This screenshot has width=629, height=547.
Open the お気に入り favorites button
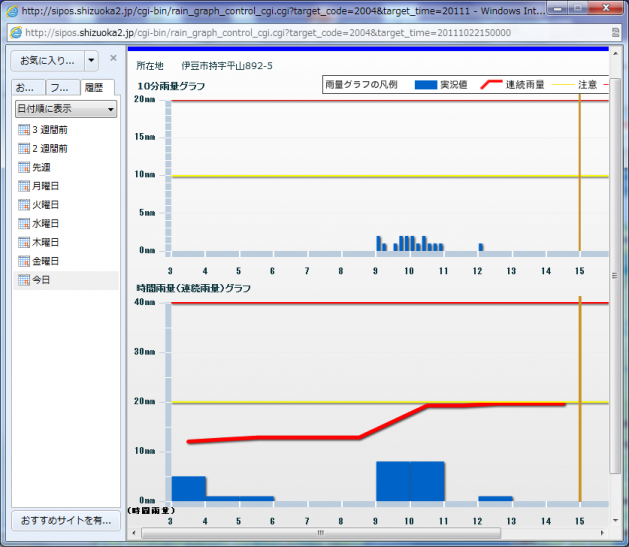47,61
